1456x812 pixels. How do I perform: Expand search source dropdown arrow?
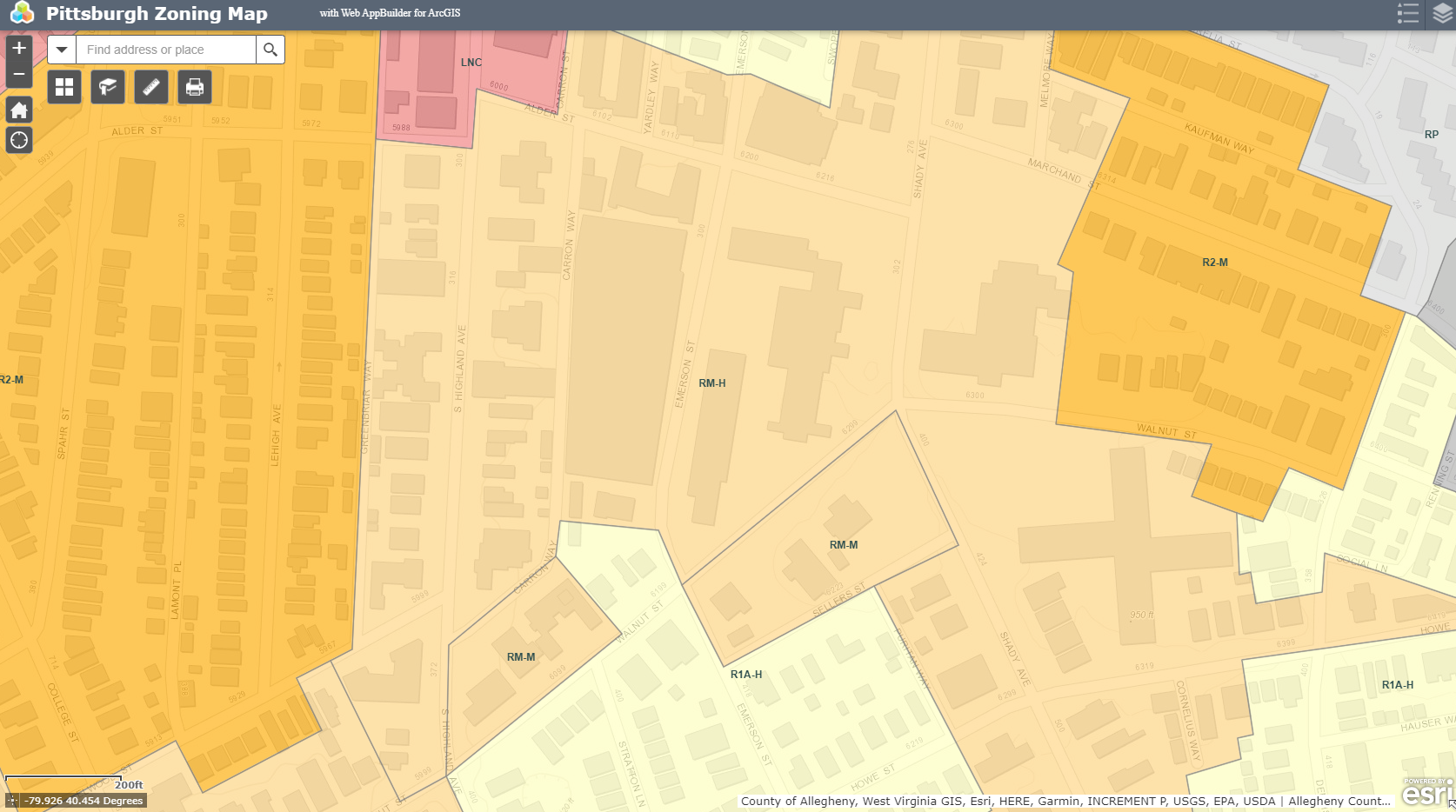62,50
